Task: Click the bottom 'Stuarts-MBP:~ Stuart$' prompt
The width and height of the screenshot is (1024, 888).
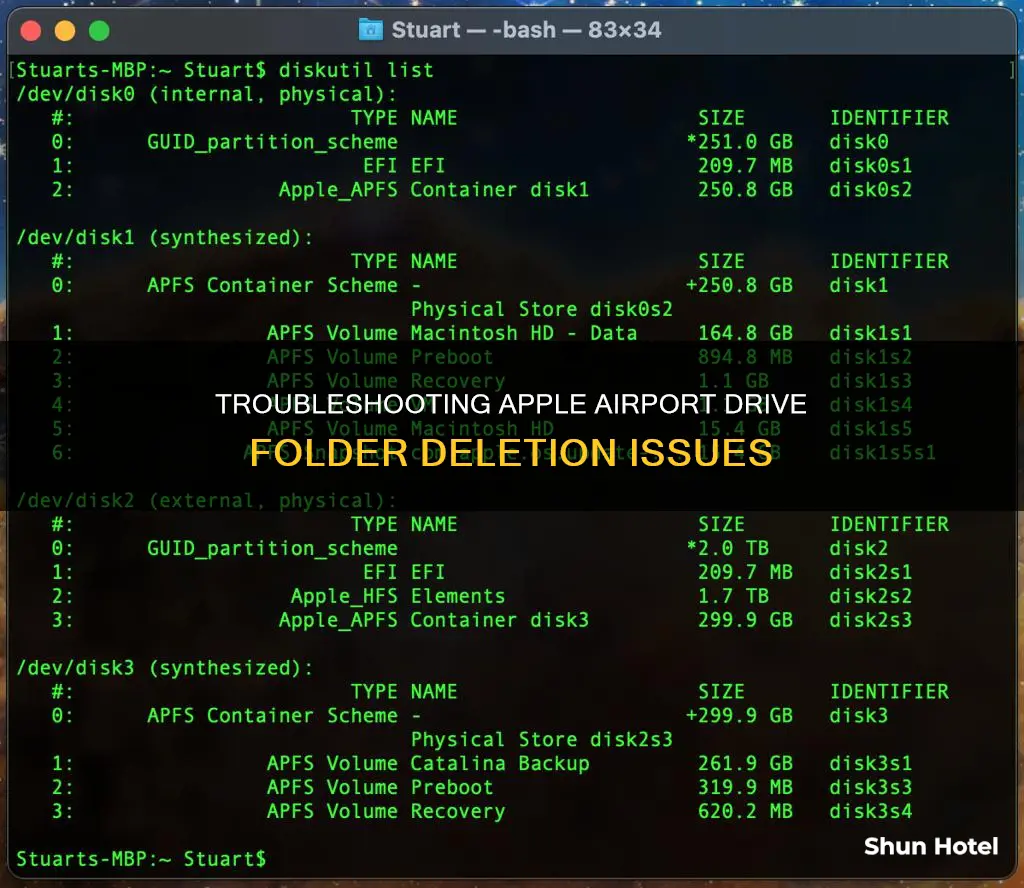Action: coord(141,859)
